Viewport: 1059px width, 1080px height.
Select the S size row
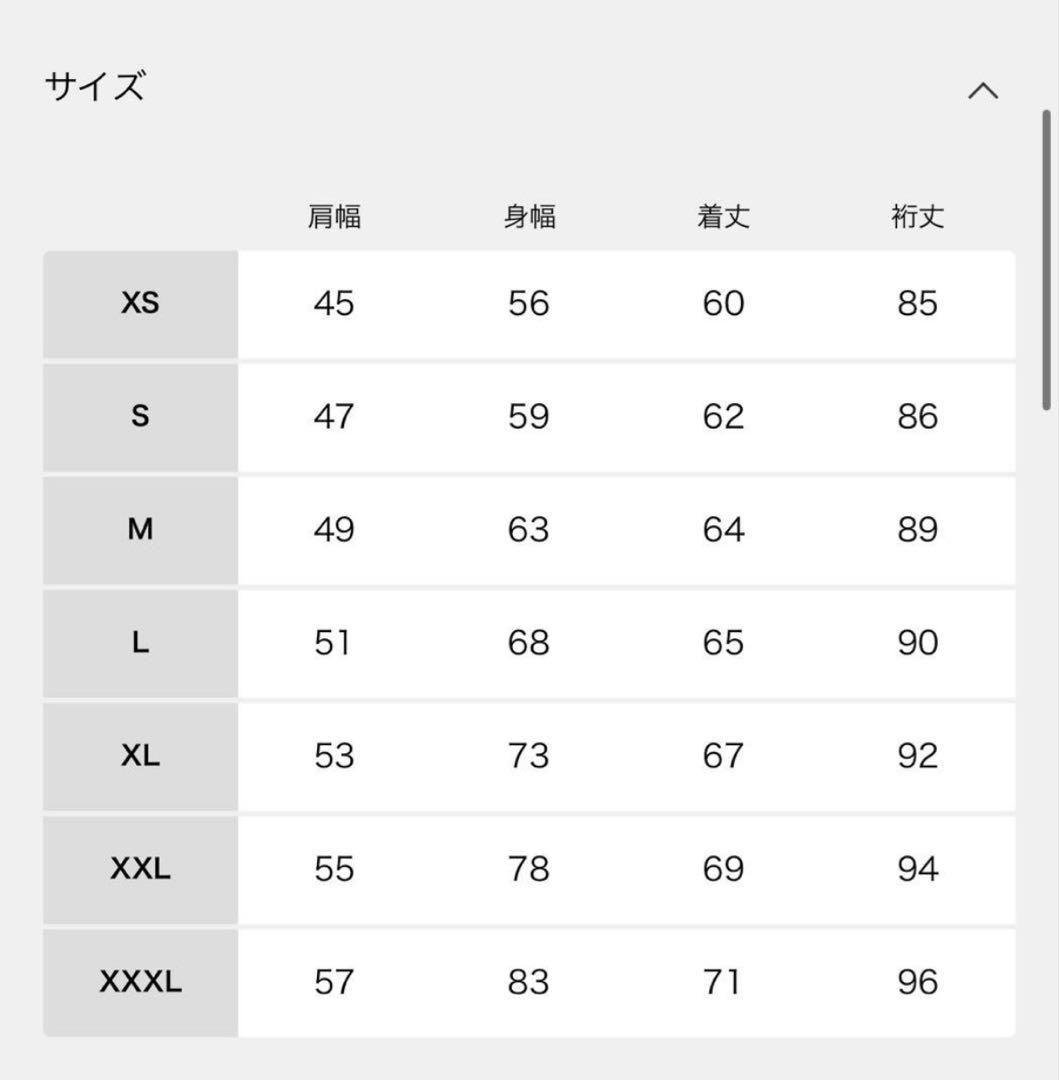click(140, 417)
